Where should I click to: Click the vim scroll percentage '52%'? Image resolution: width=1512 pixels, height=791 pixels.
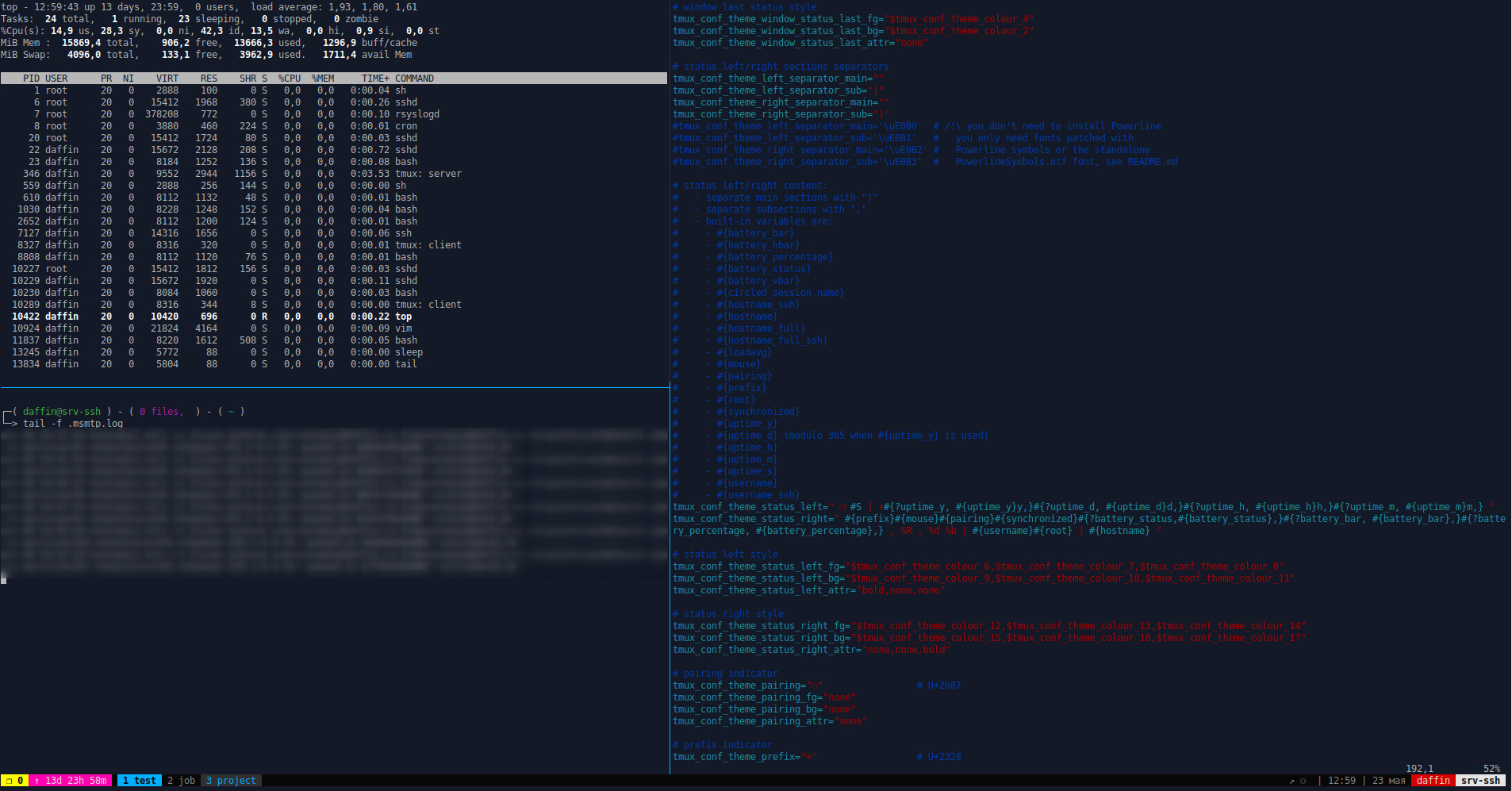pos(1491,769)
